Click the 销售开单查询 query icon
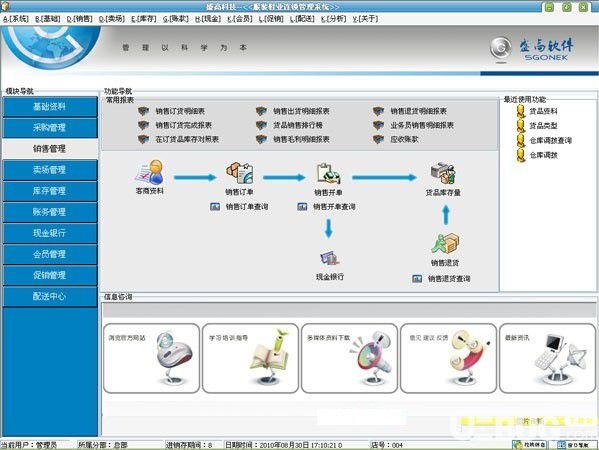Image resolution: width=599 pixels, height=450 pixels. coord(302,207)
